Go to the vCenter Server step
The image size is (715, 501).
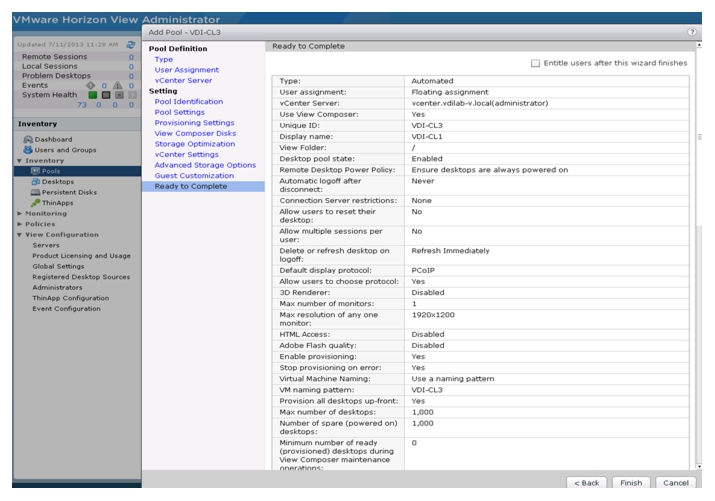click(183, 80)
